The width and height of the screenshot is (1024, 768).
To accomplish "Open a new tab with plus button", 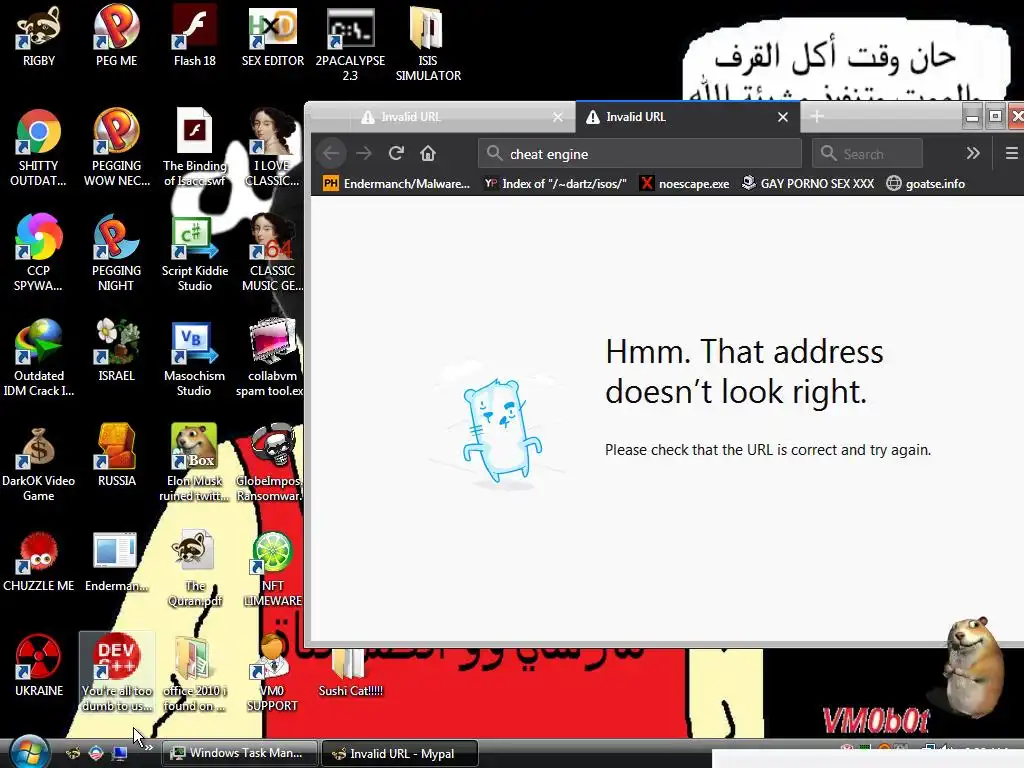I will click(x=817, y=116).
